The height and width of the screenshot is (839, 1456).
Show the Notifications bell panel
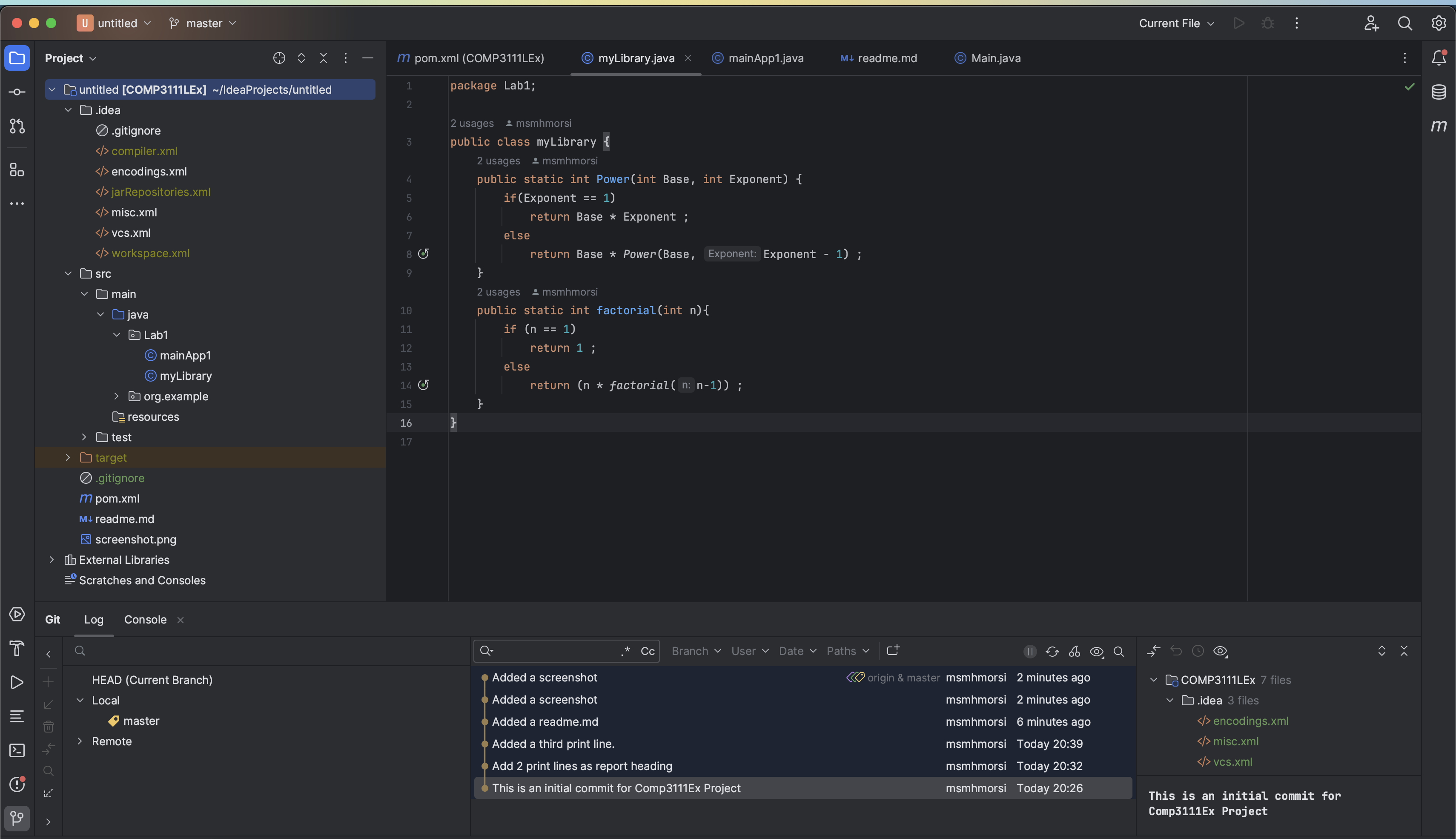tap(1438, 57)
